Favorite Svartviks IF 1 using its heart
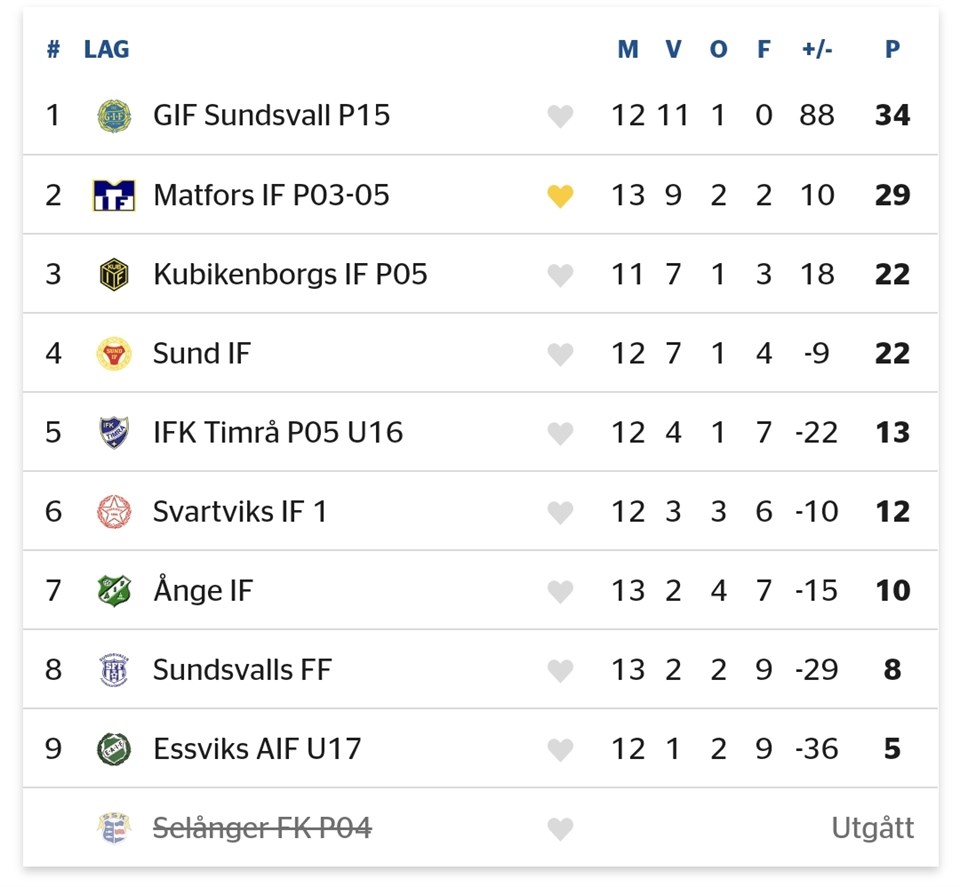The image size is (960, 887). pyautogui.click(x=560, y=512)
